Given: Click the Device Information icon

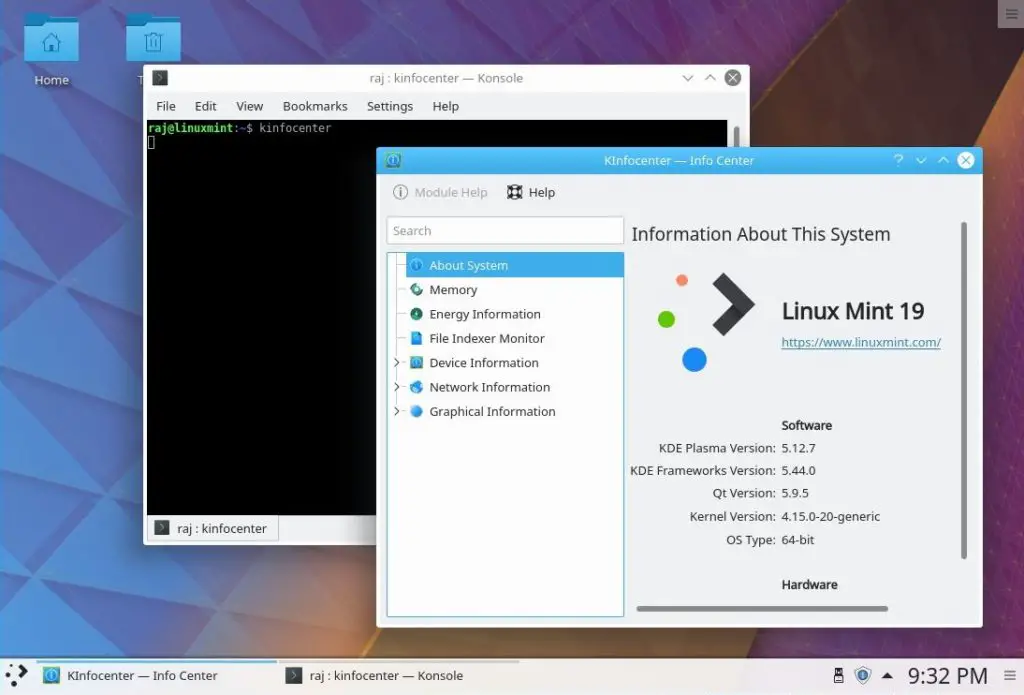Looking at the screenshot, I should (417, 363).
